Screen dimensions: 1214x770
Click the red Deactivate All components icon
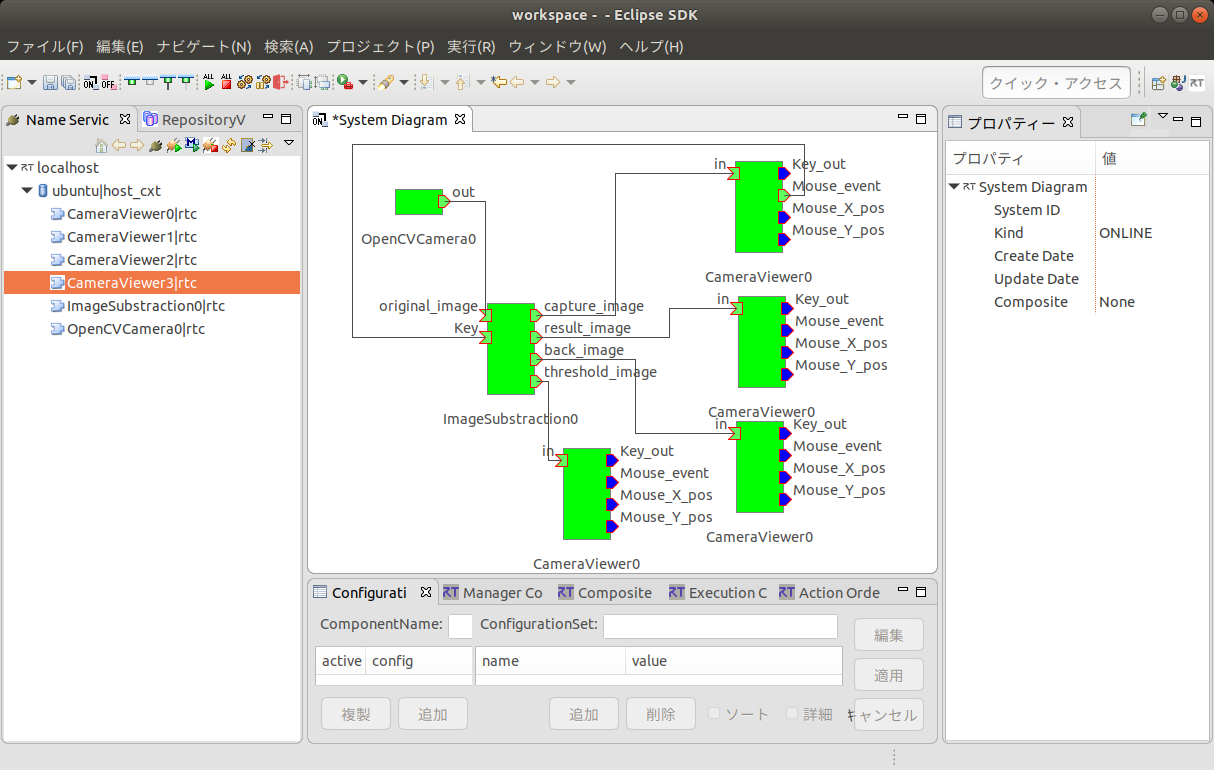coord(226,82)
